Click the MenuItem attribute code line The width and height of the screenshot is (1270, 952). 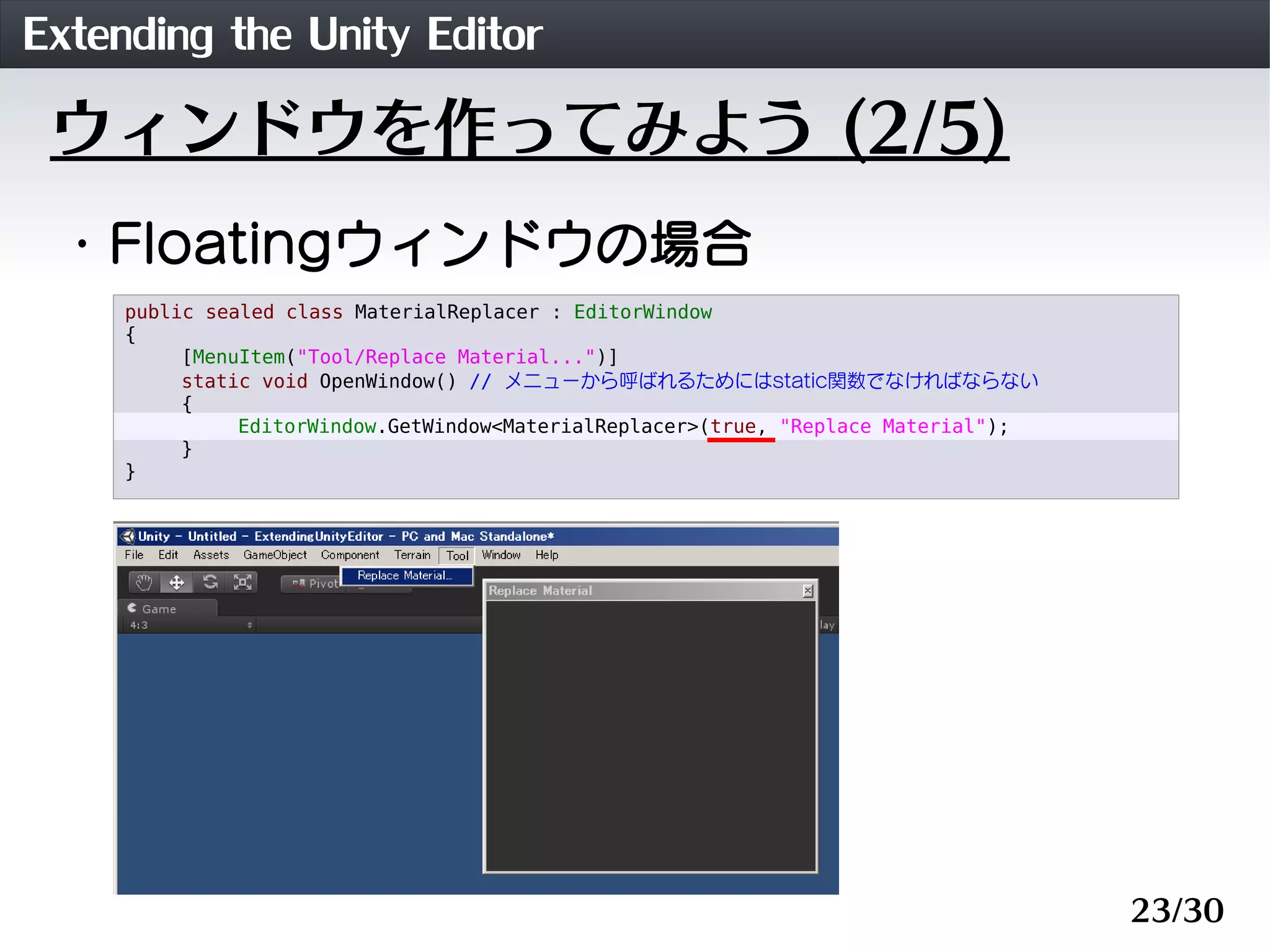coord(400,357)
